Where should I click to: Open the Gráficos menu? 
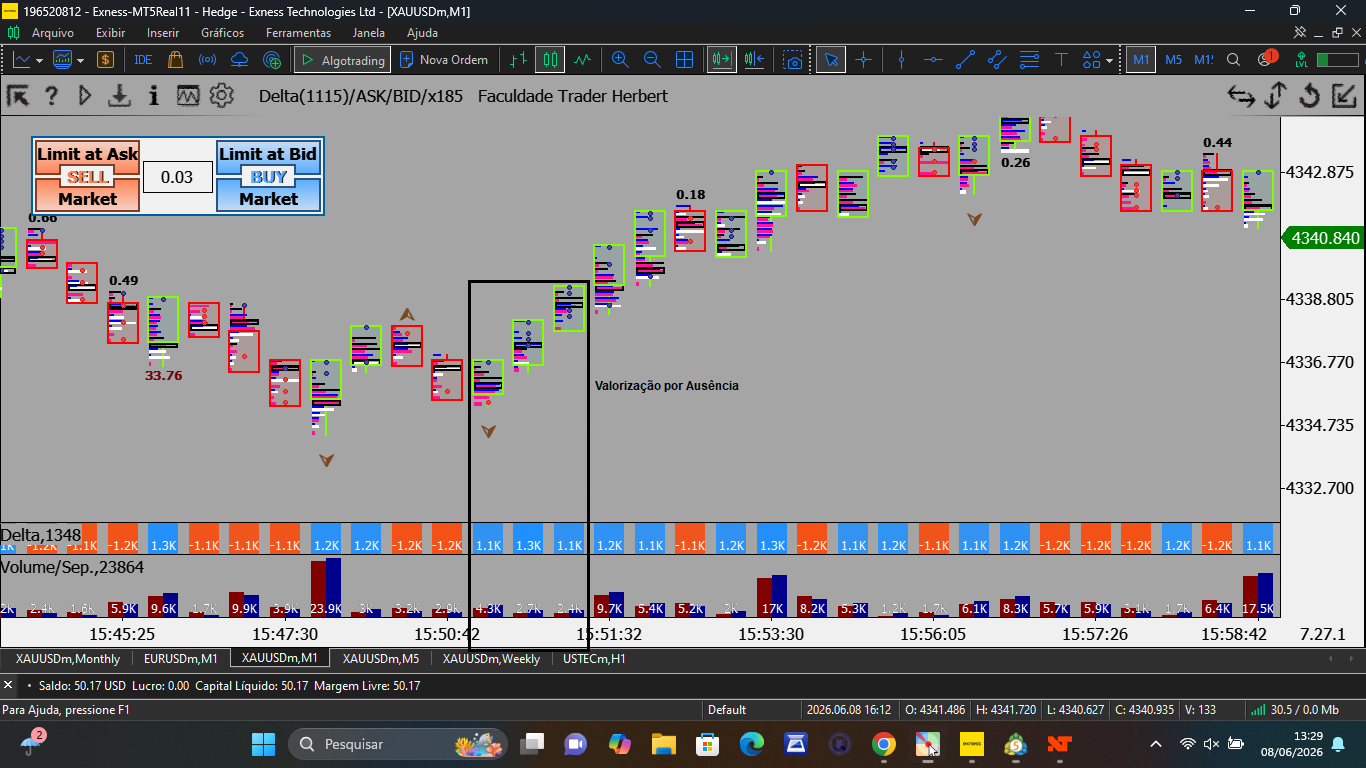222,33
